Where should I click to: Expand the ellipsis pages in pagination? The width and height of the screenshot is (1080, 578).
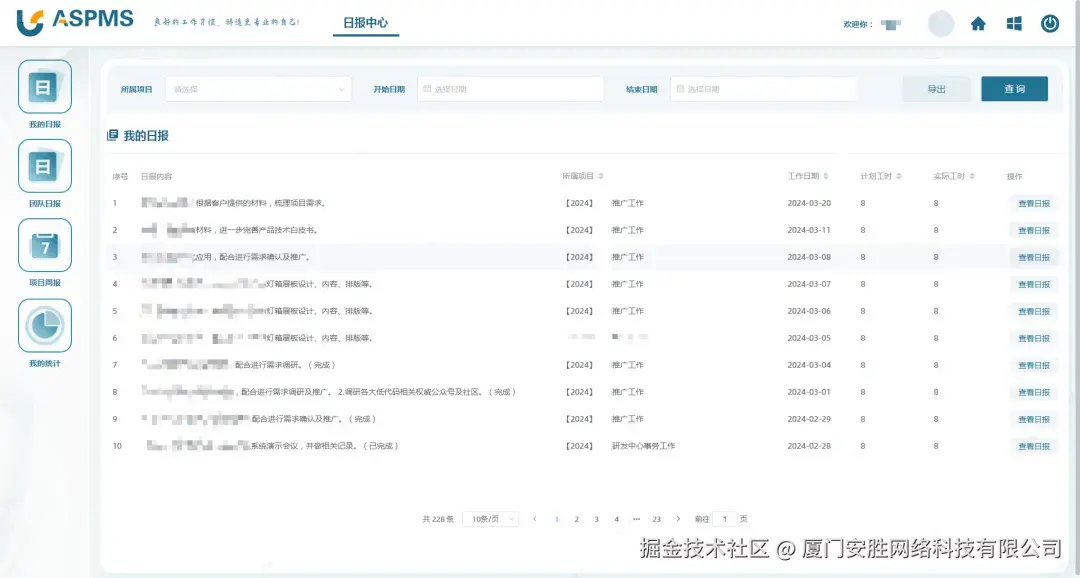pyautogui.click(x=636, y=518)
